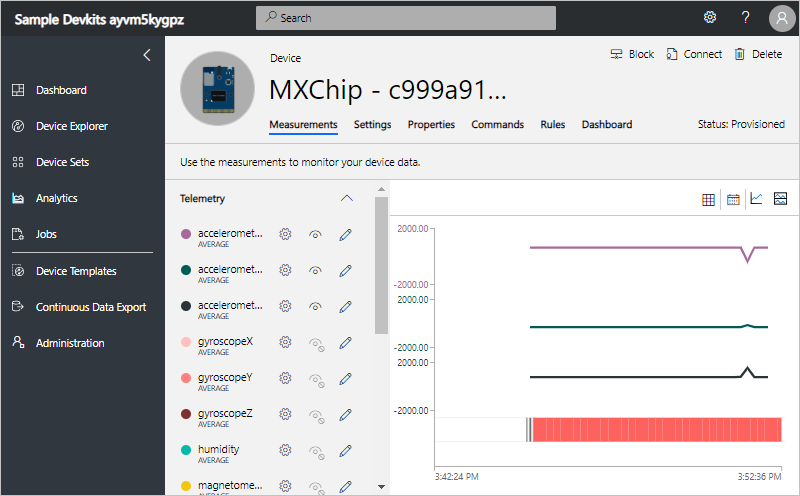Image resolution: width=800 pixels, height=496 pixels.
Task: Edit humidity telemetry with pencil icon
Action: tap(346, 450)
